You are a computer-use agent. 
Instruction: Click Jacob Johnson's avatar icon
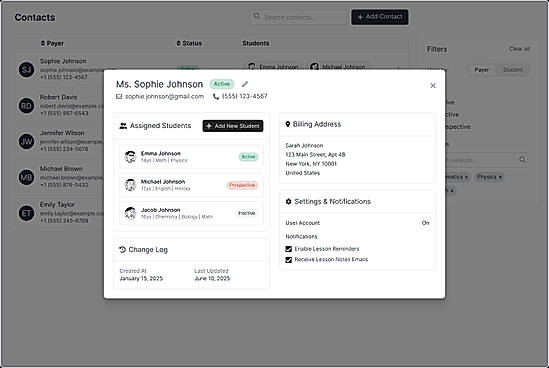(x=131, y=213)
